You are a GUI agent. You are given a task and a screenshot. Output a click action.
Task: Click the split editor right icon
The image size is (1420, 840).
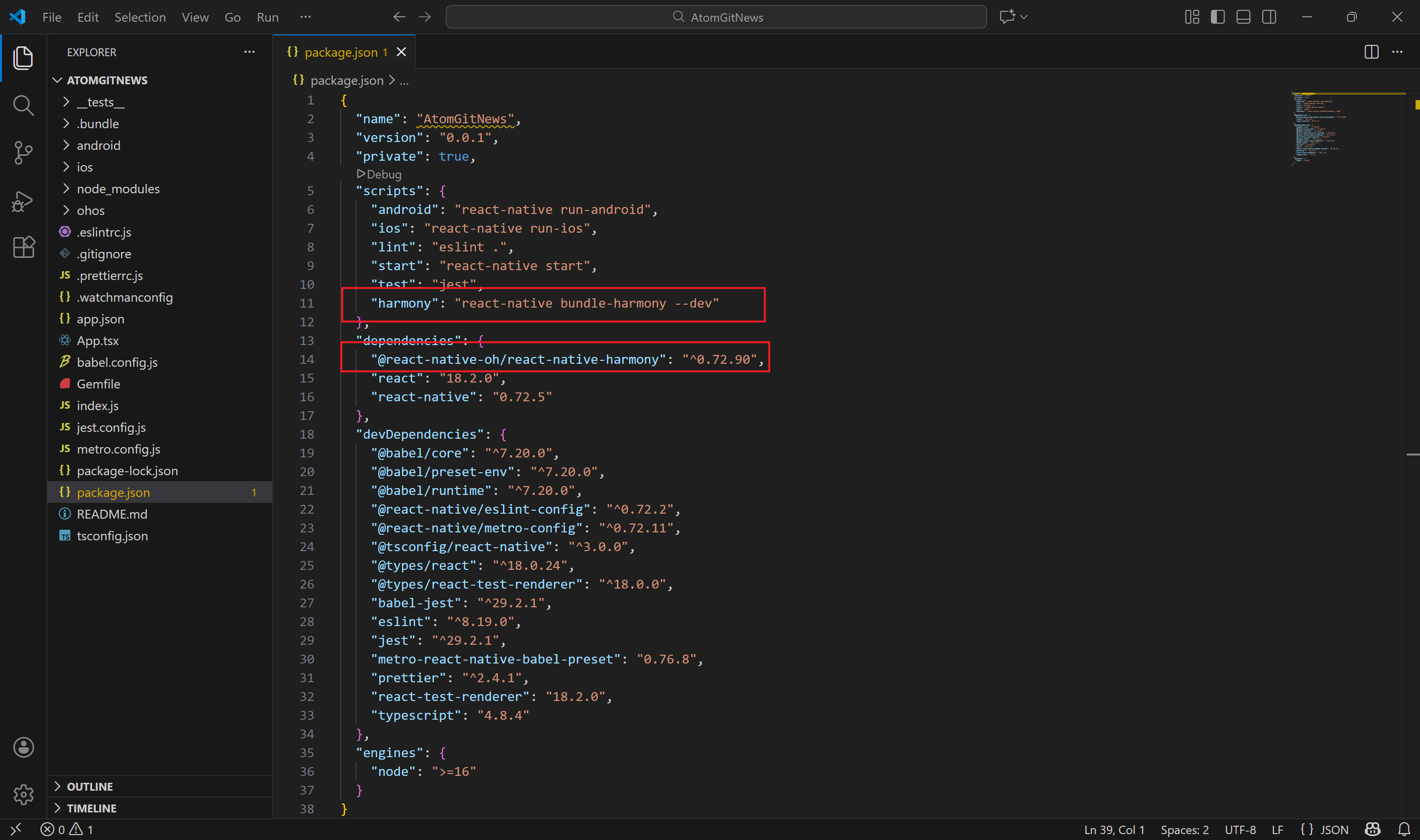[x=1371, y=52]
